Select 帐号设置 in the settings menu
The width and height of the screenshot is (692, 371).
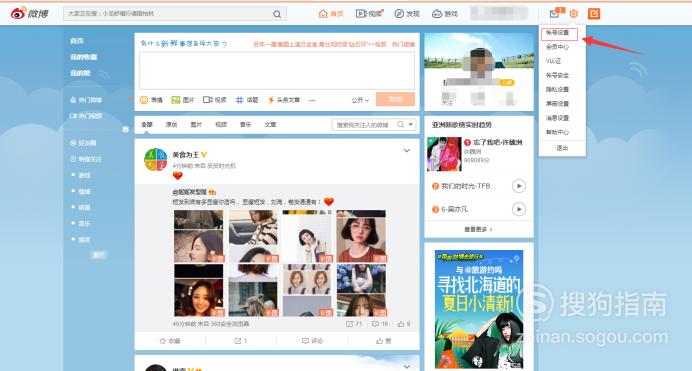[x=559, y=34]
